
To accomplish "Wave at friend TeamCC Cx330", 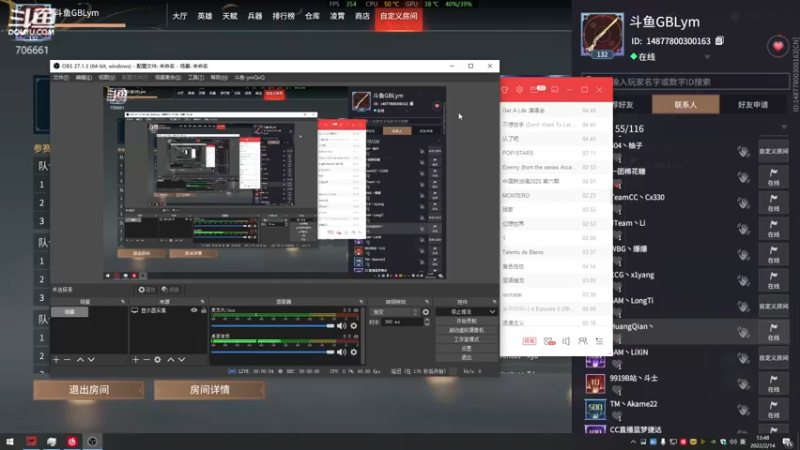I will [743, 203].
